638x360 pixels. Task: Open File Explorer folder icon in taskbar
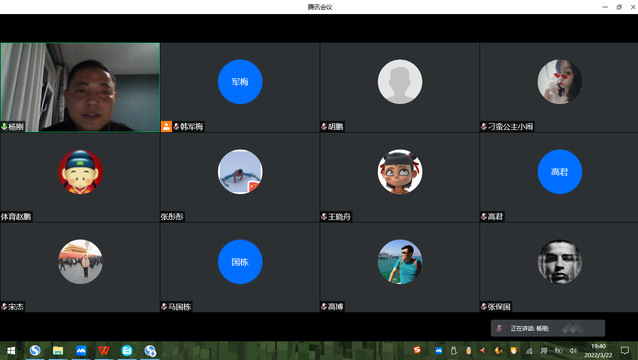pos(58,350)
